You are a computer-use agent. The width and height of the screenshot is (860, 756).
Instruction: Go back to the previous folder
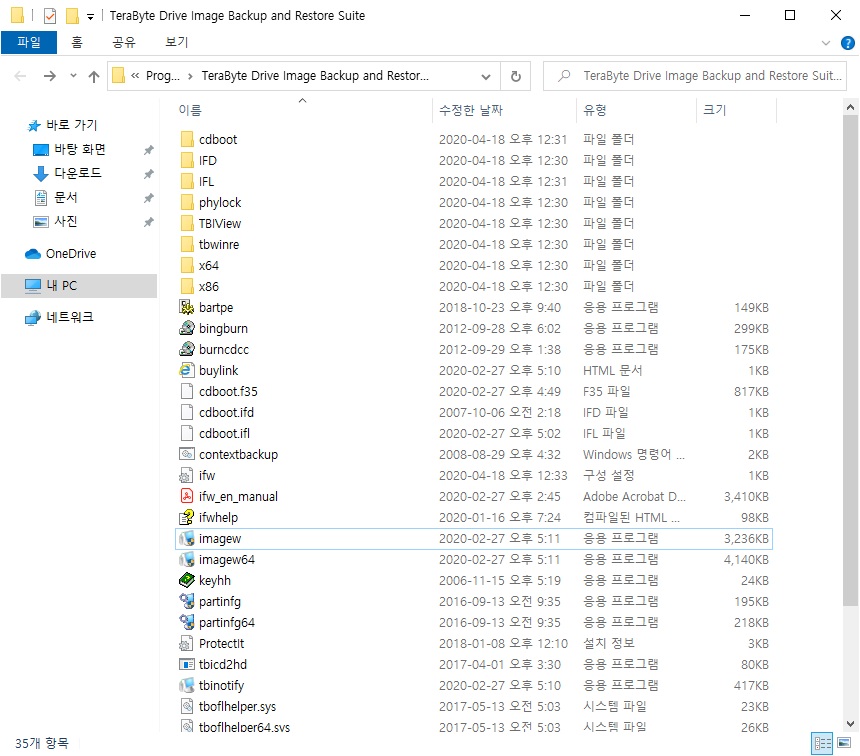tap(20, 76)
